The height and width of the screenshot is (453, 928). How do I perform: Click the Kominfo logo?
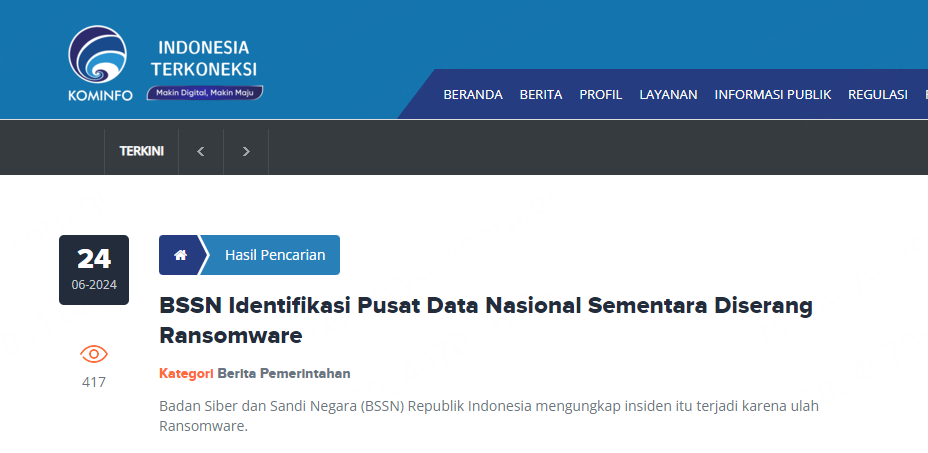[100, 63]
